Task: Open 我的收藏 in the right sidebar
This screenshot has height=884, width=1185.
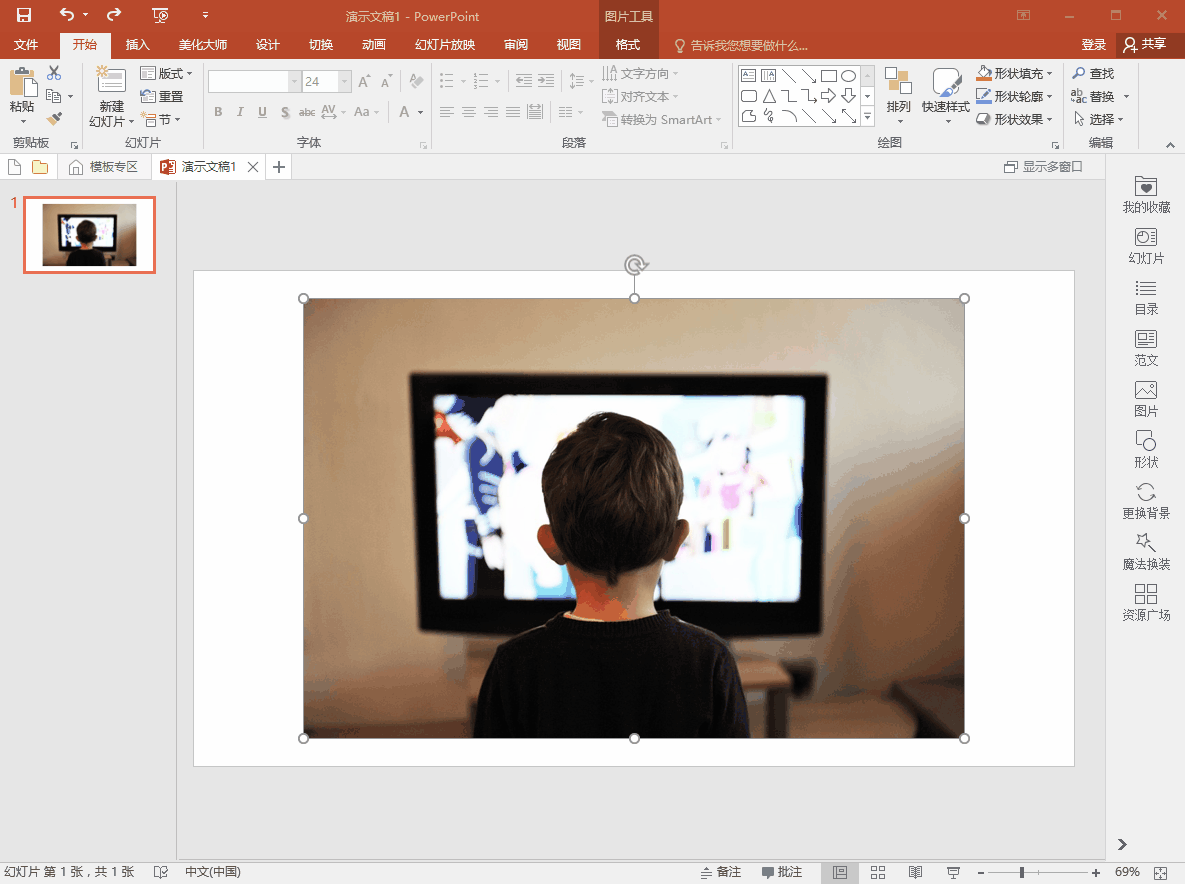Action: [x=1146, y=194]
